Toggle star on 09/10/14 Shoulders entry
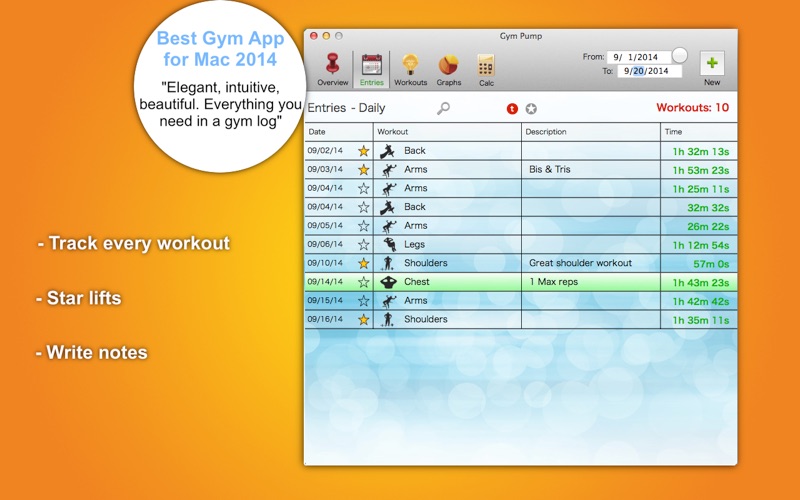The height and width of the screenshot is (500, 800). [363, 263]
